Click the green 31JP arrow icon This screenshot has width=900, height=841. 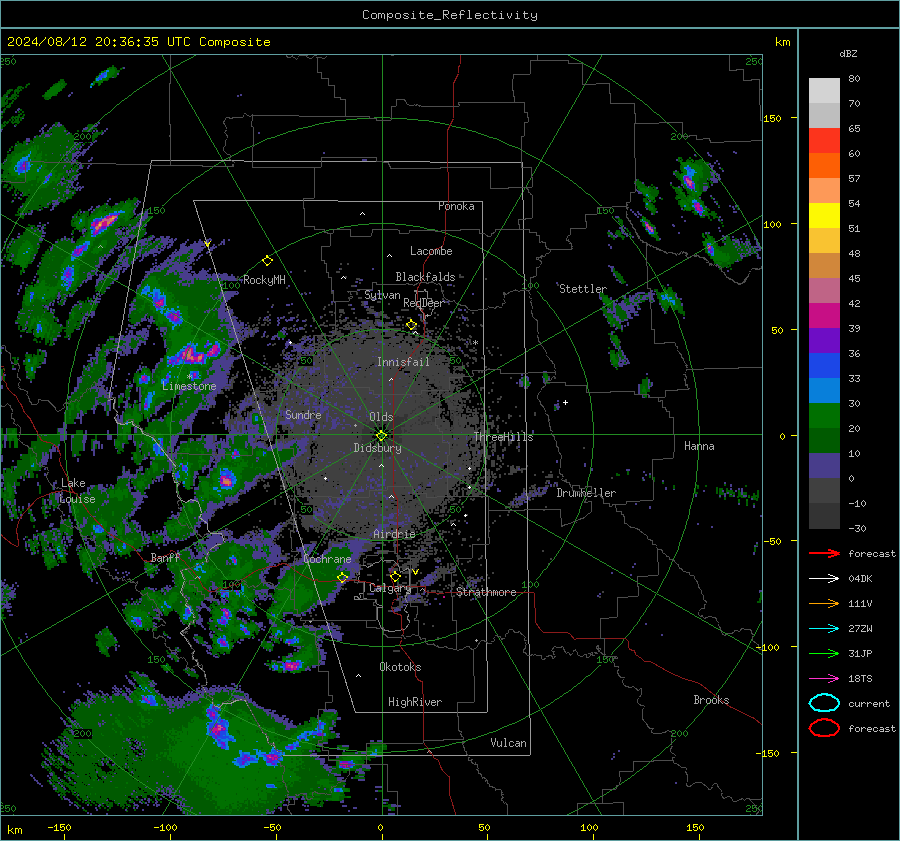(824, 653)
